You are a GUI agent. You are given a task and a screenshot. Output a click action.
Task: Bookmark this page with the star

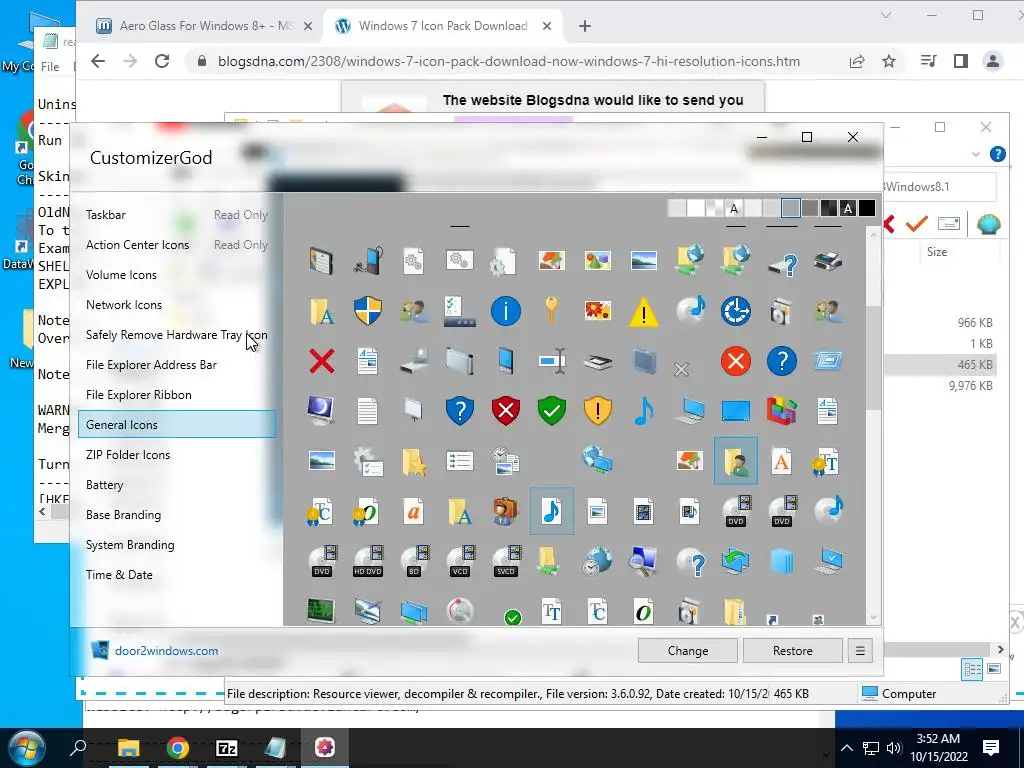click(x=889, y=61)
